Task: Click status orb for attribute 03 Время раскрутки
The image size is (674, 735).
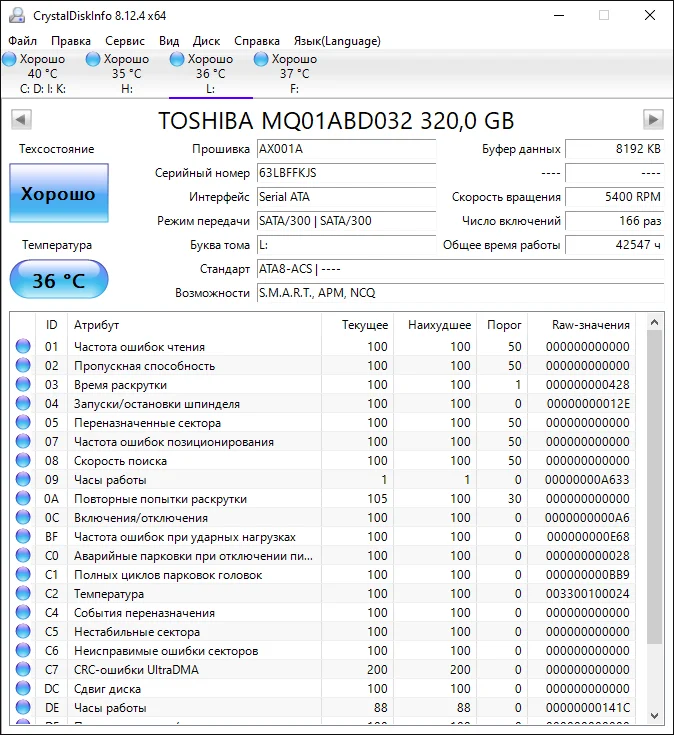Action: (23, 384)
